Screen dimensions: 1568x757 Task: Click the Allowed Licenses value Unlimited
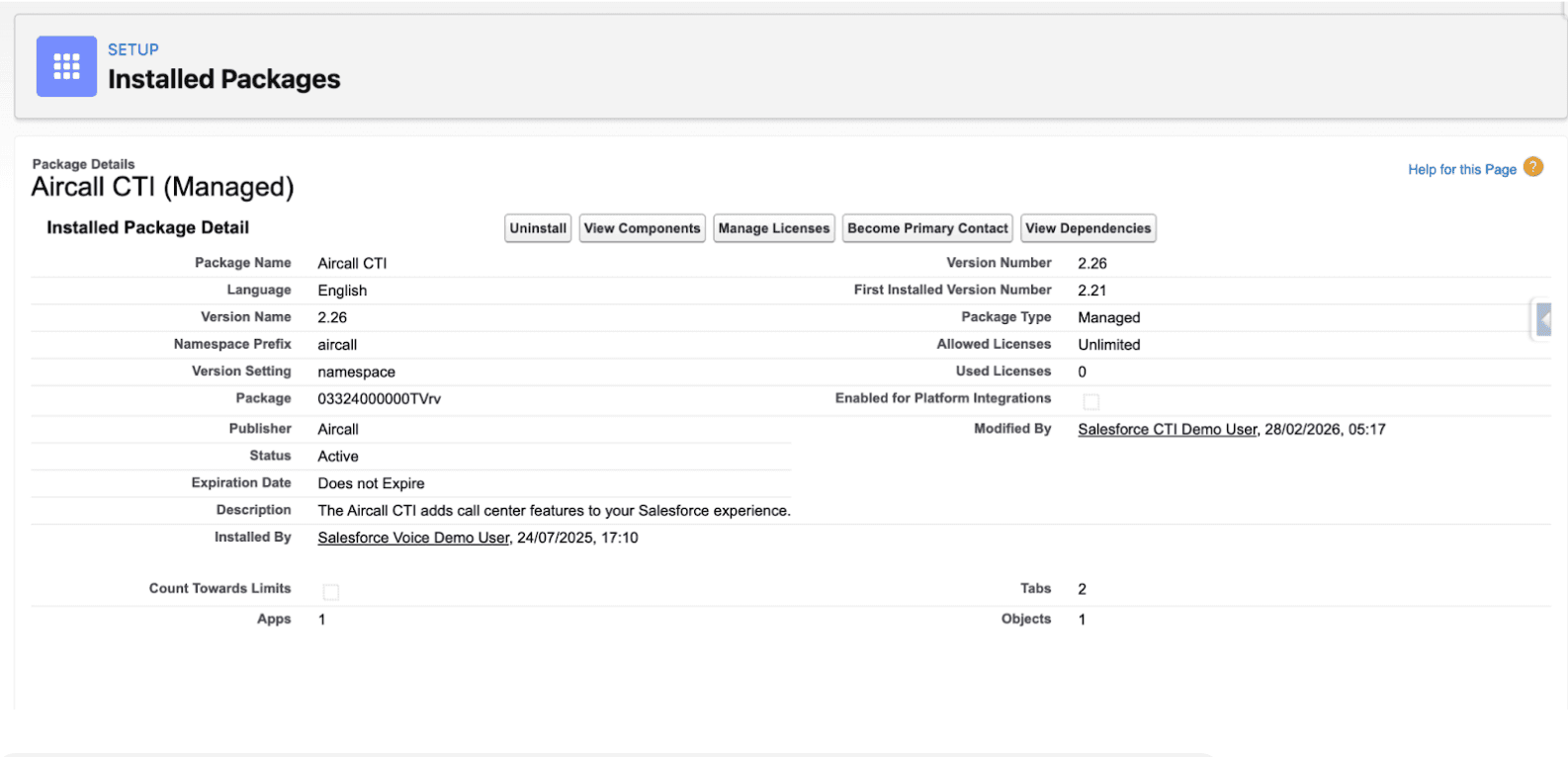pyautogui.click(x=1108, y=345)
